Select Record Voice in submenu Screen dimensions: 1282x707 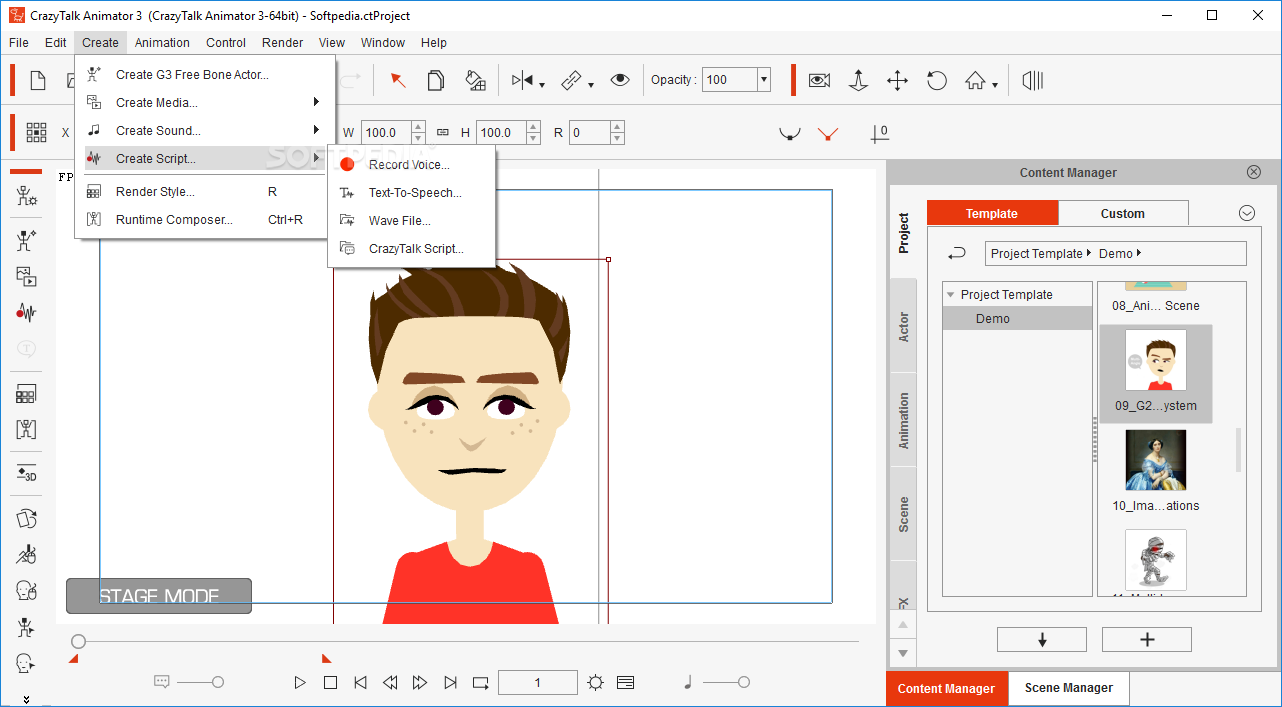pyautogui.click(x=411, y=165)
